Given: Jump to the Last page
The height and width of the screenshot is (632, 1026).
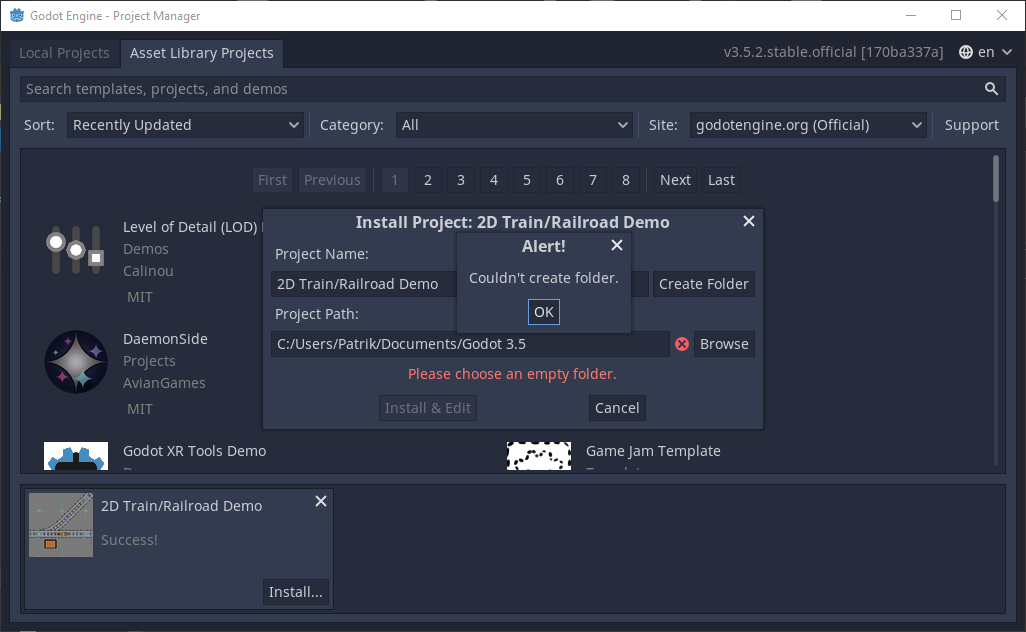Looking at the screenshot, I should coord(721,180).
